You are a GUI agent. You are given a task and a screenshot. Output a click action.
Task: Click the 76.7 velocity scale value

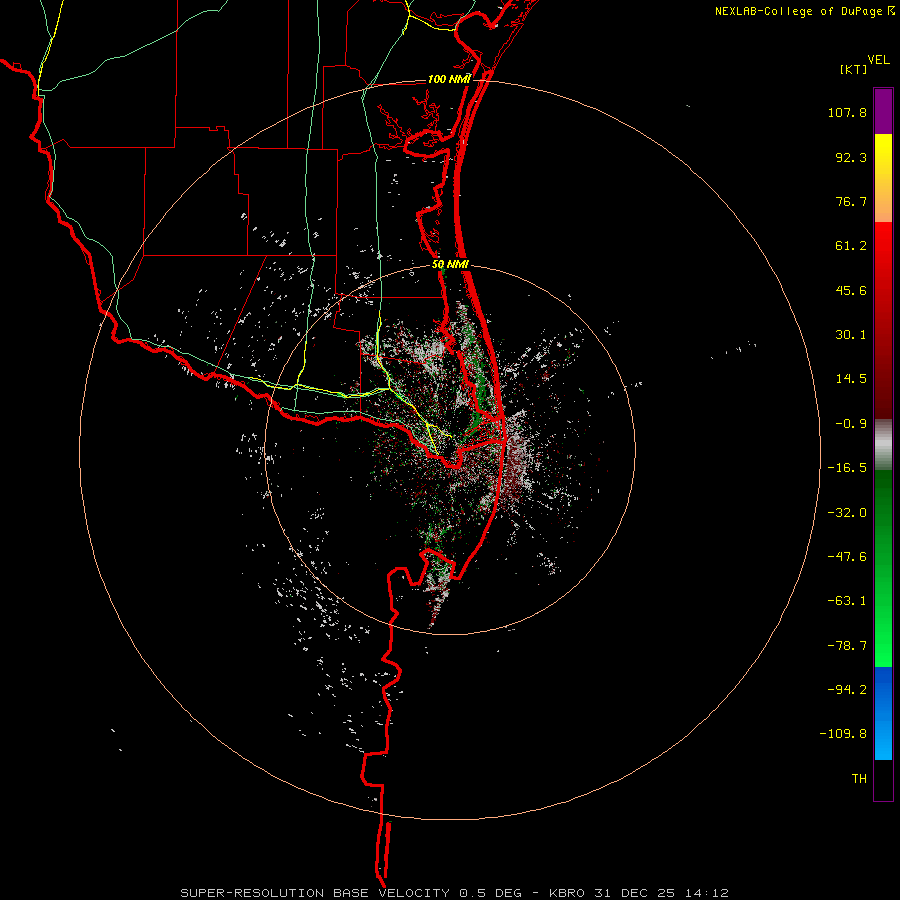tap(851, 201)
